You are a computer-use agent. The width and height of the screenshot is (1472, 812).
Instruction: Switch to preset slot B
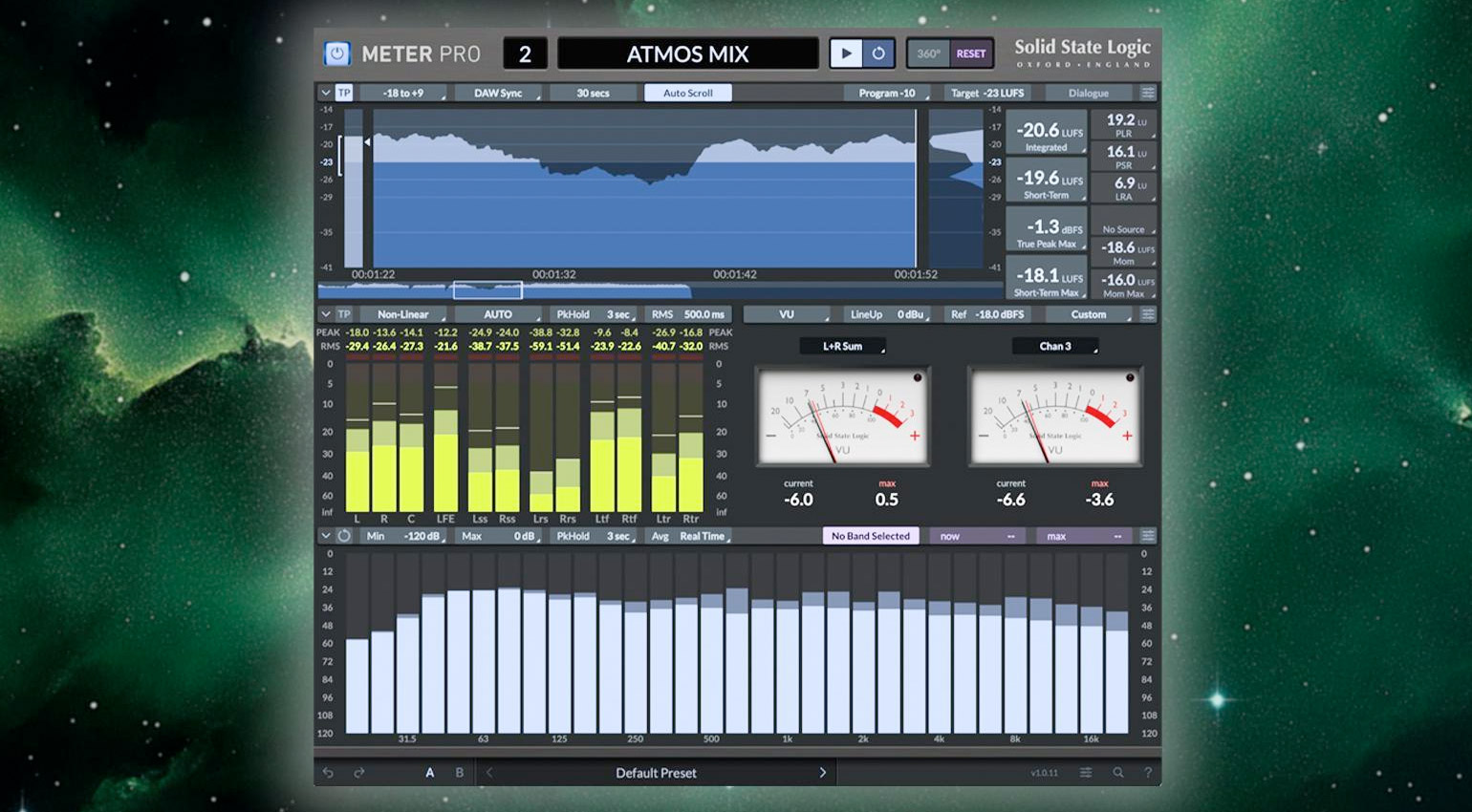(x=459, y=772)
